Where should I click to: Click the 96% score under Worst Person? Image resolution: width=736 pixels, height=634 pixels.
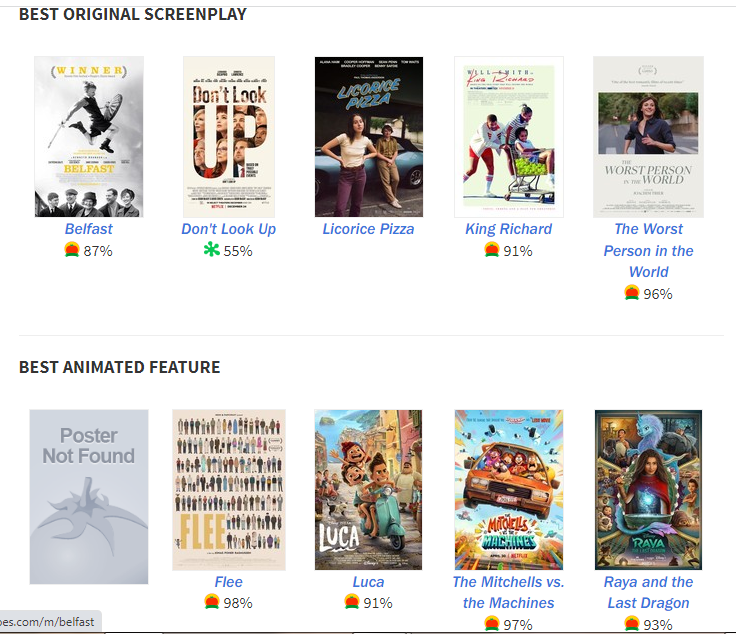[x=658, y=294]
